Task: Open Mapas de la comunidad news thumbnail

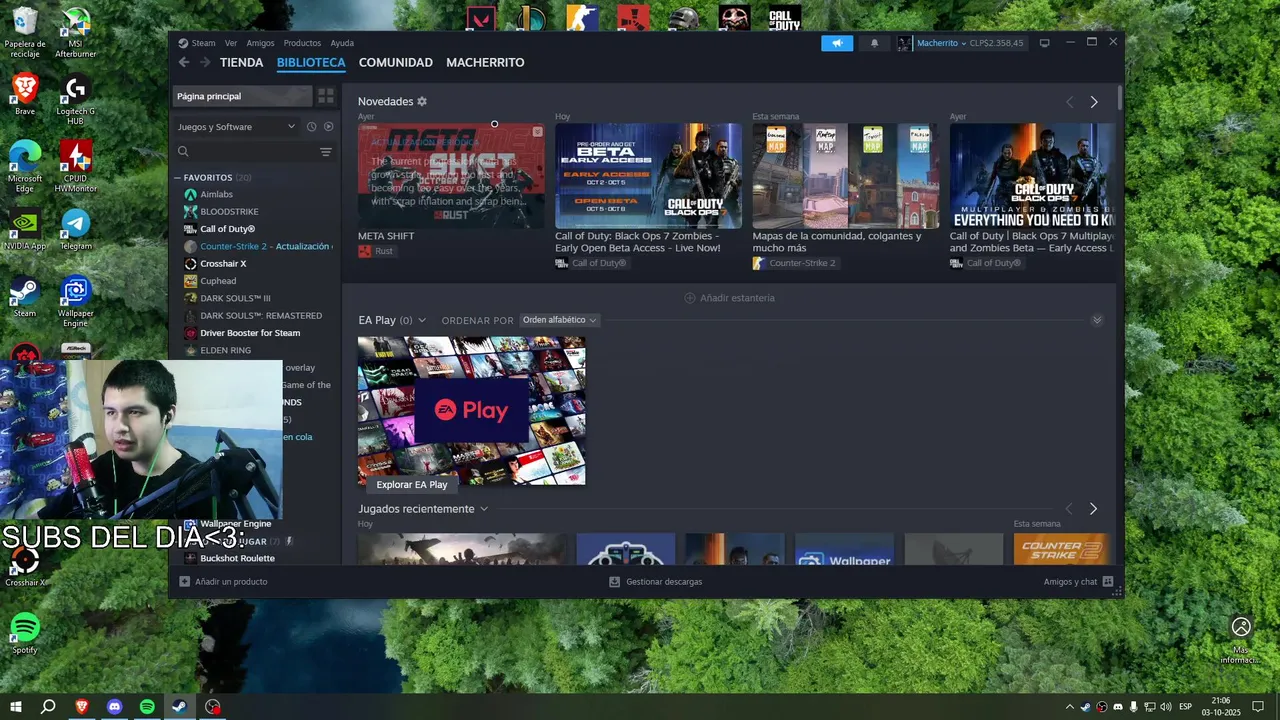Action: (846, 176)
